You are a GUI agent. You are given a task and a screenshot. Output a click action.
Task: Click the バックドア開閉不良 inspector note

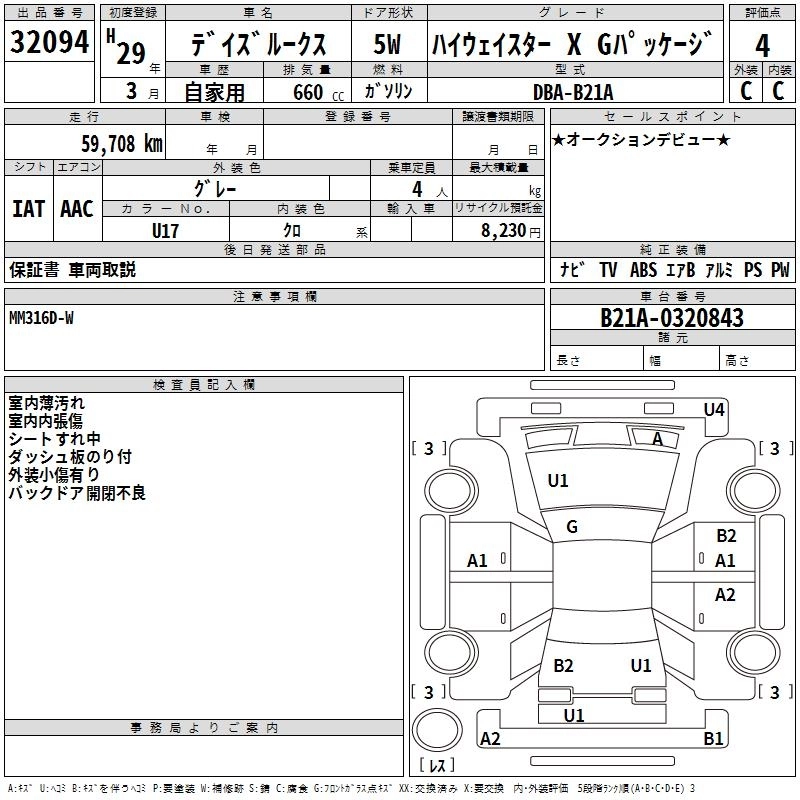77,493
